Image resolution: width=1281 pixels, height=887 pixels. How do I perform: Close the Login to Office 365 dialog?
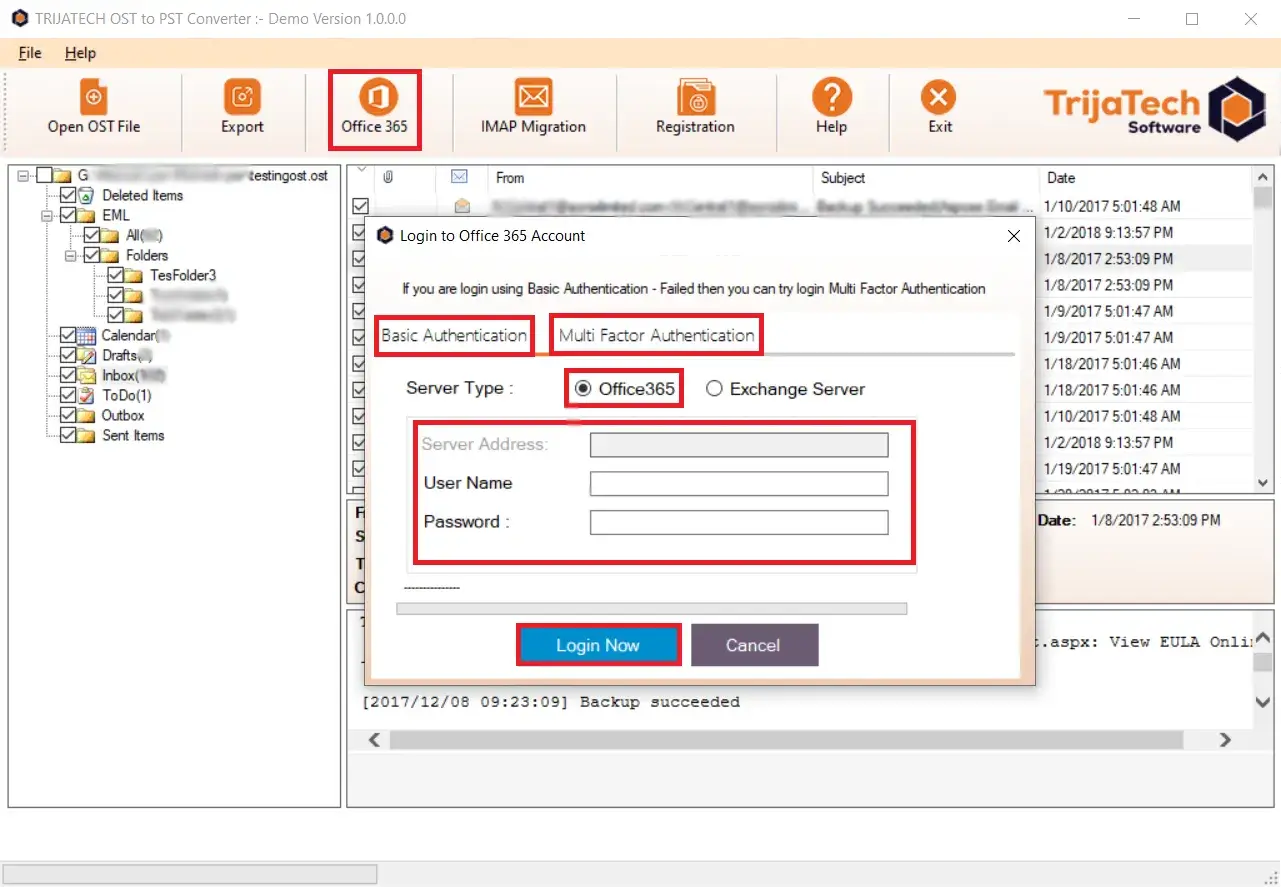[x=1014, y=236]
